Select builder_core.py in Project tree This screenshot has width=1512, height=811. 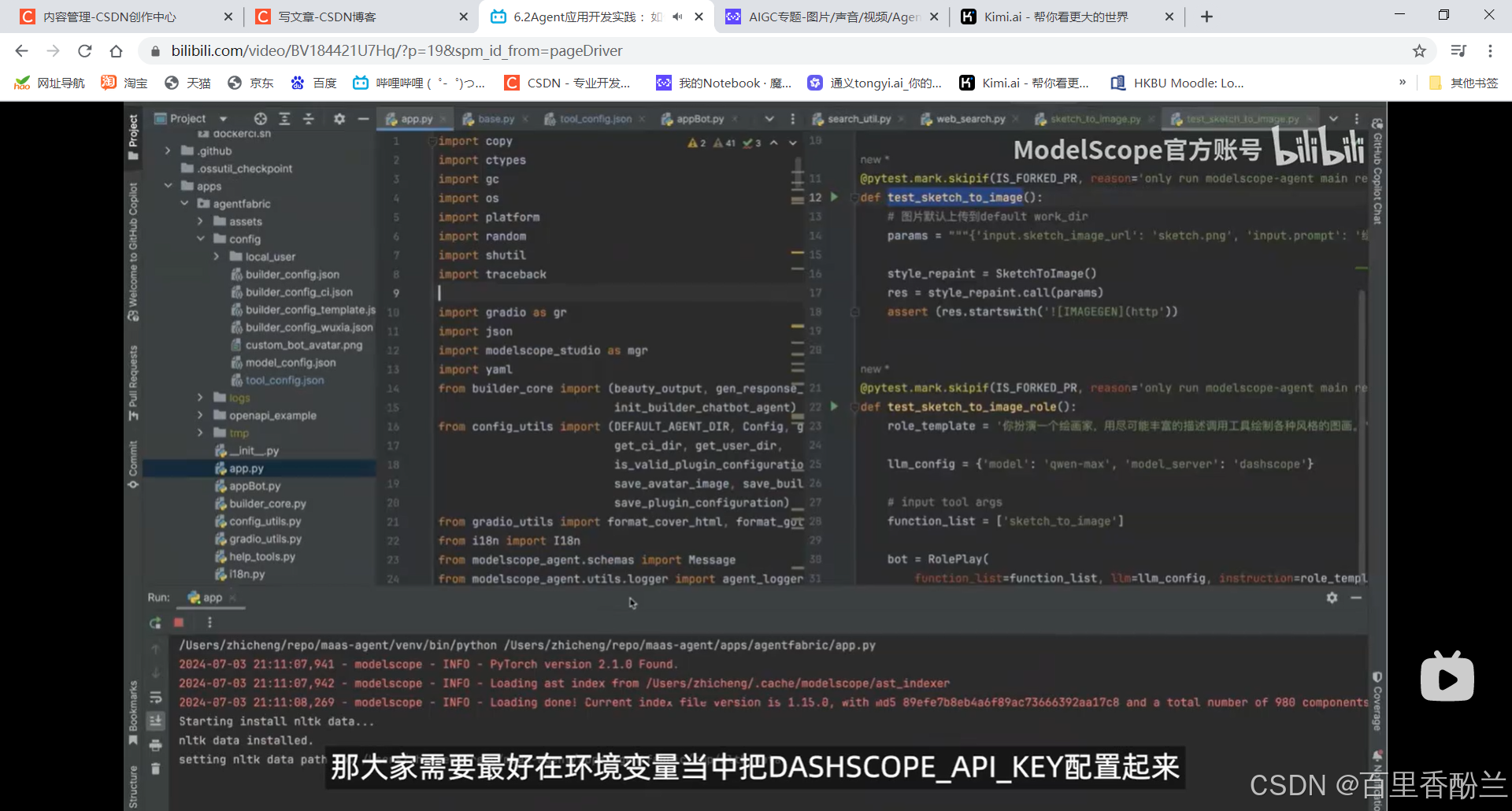[x=268, y=504]
